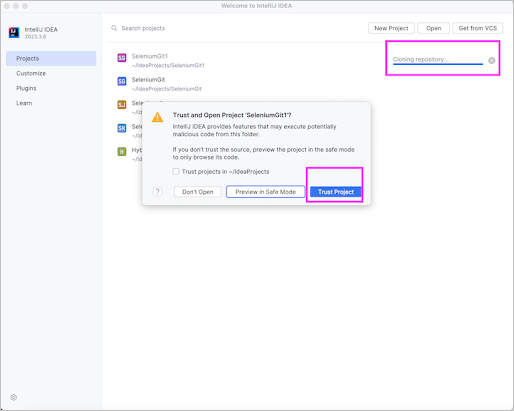514x411 pixels.
Task: Click the Don't Open button
Action: pyautogui.click(x=198, y=192)
